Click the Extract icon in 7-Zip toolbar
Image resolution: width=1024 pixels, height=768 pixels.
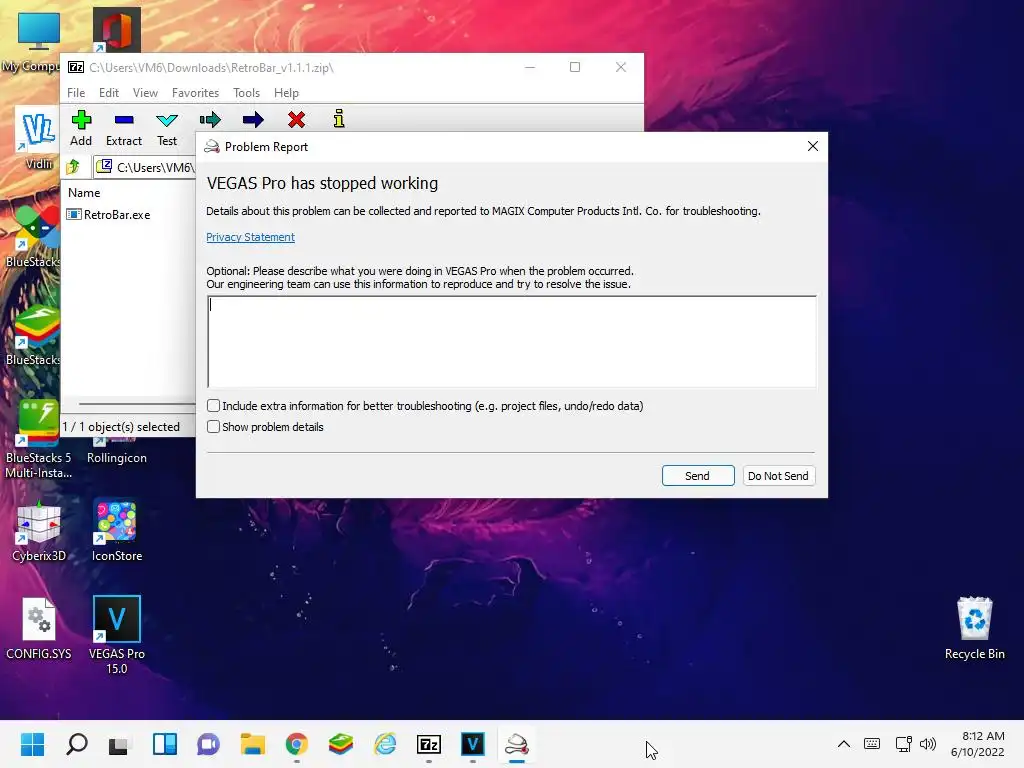point(123,128)
